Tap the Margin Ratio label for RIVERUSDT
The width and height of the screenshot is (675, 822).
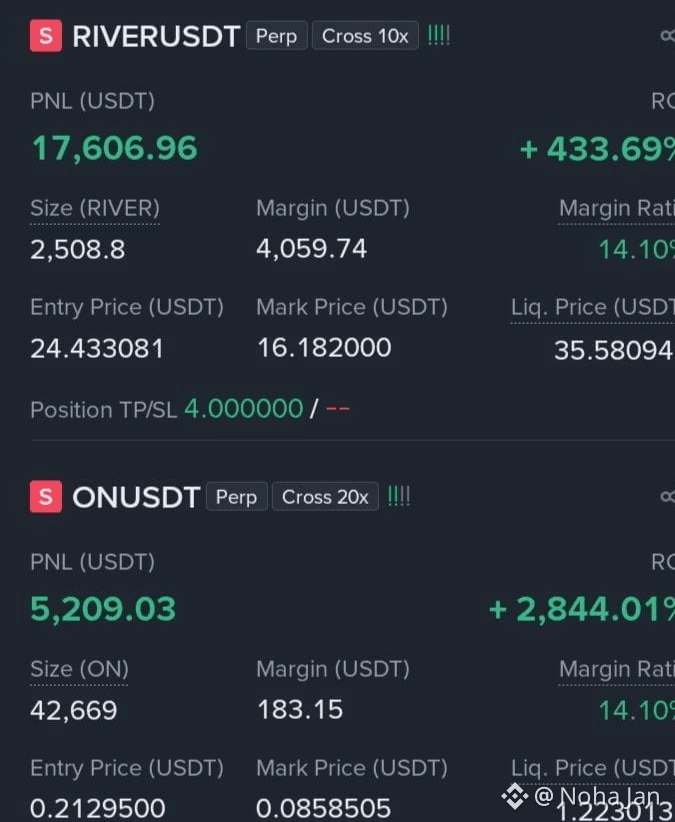[x=617, y=209]
